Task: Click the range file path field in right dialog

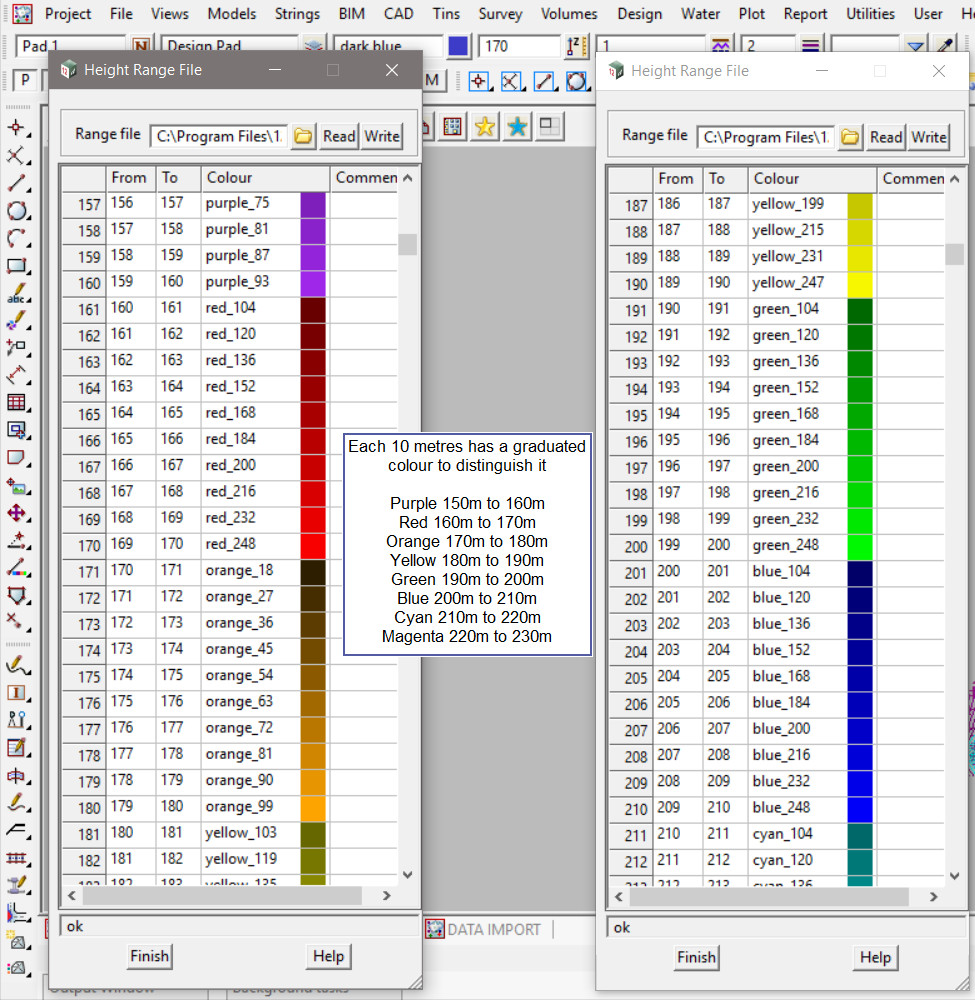Action: [765, 137]
